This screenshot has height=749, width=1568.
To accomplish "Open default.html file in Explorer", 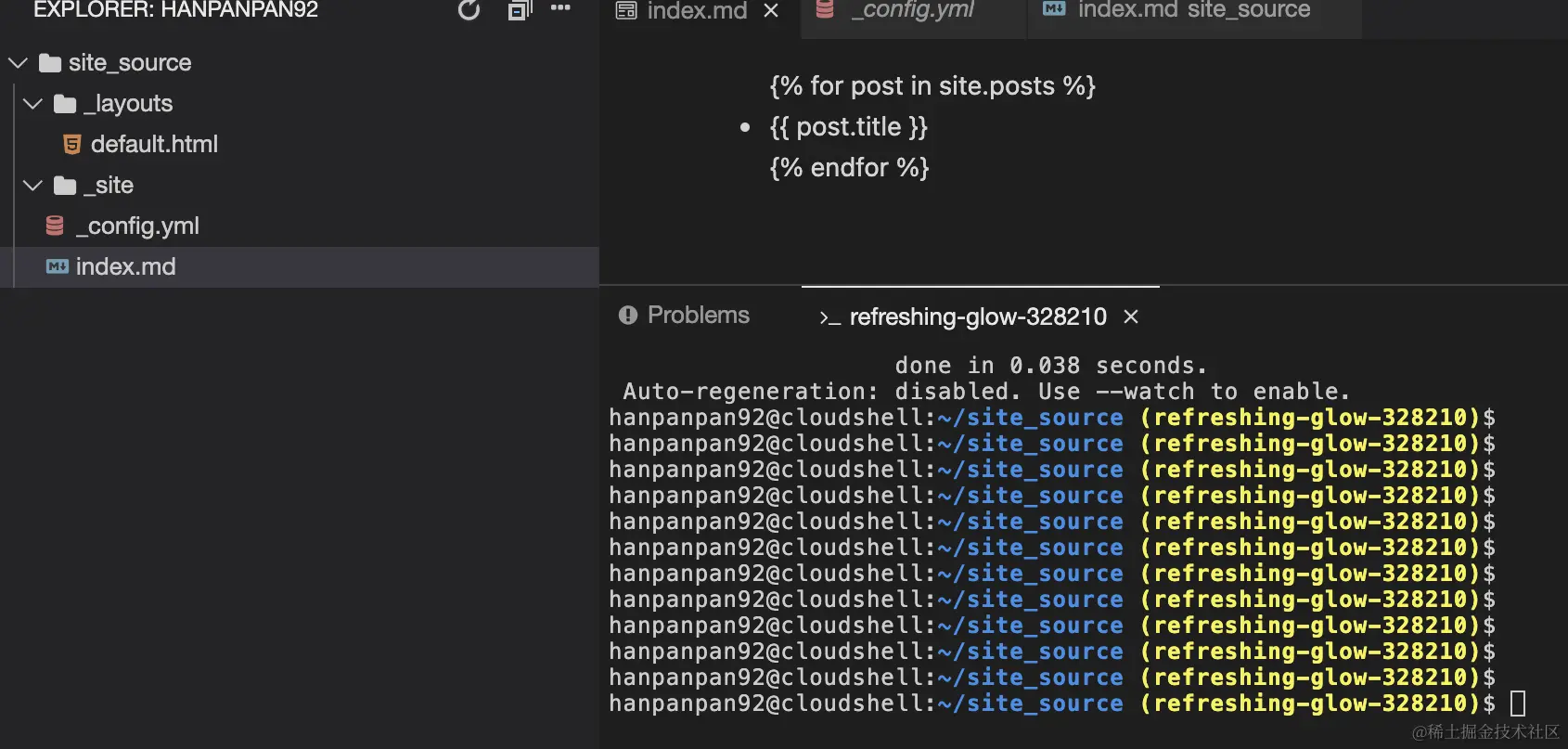I will (154, 144).
